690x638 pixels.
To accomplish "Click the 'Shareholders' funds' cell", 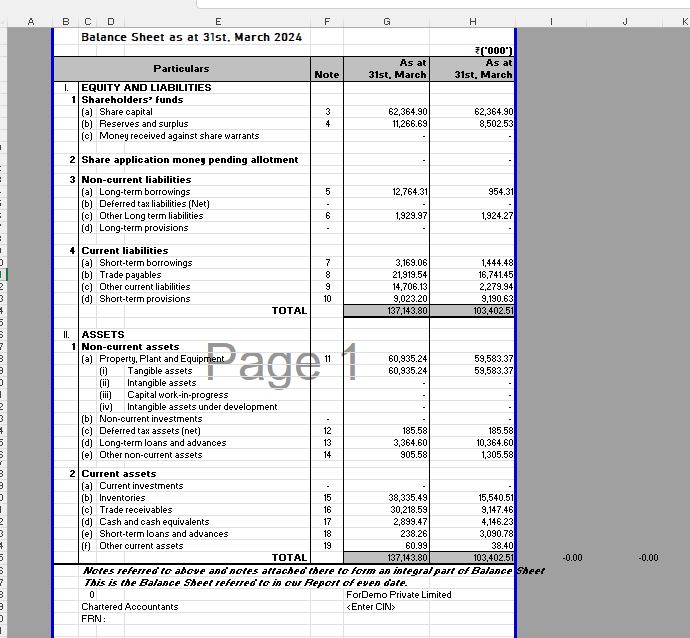I will pos(132,99).
